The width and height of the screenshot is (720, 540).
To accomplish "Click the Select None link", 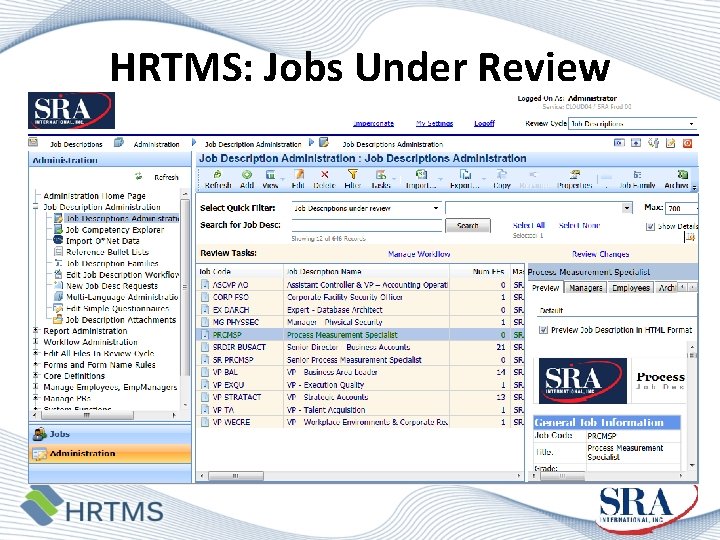I will coord(579,225).
